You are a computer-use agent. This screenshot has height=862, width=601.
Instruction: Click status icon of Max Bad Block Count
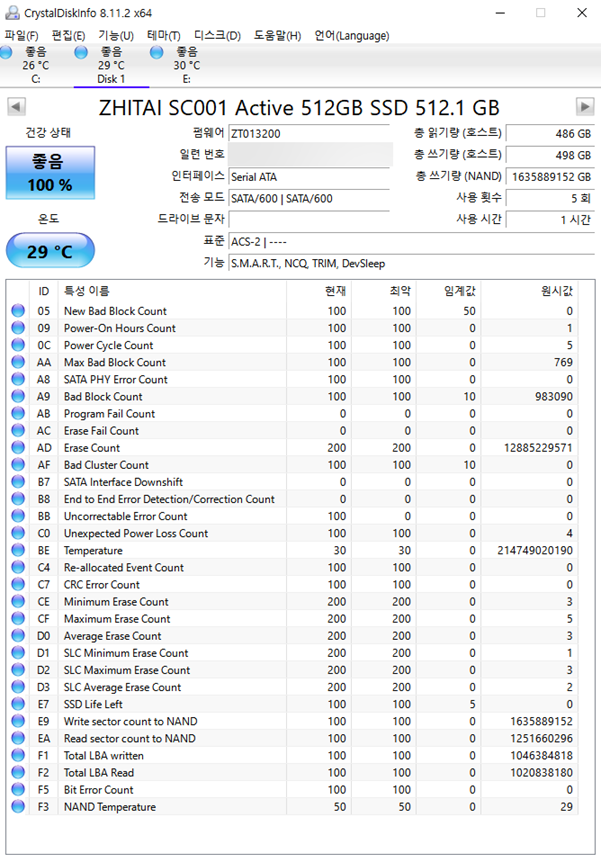[x=18, y=362]
